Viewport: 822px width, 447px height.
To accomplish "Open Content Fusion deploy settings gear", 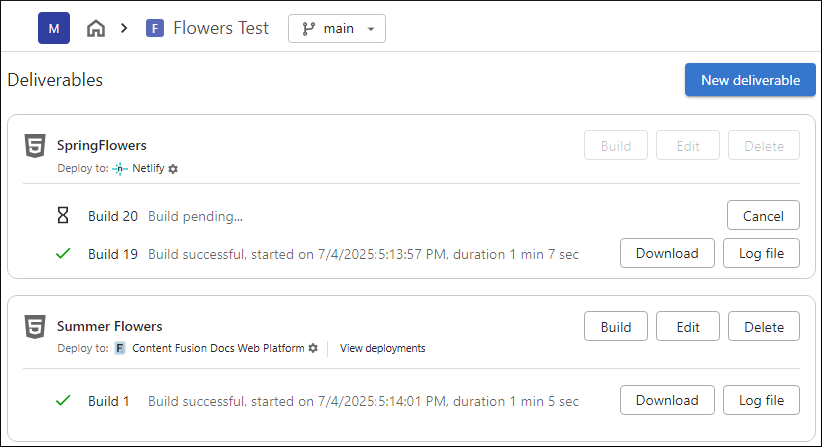I will [x=313, y=349].
